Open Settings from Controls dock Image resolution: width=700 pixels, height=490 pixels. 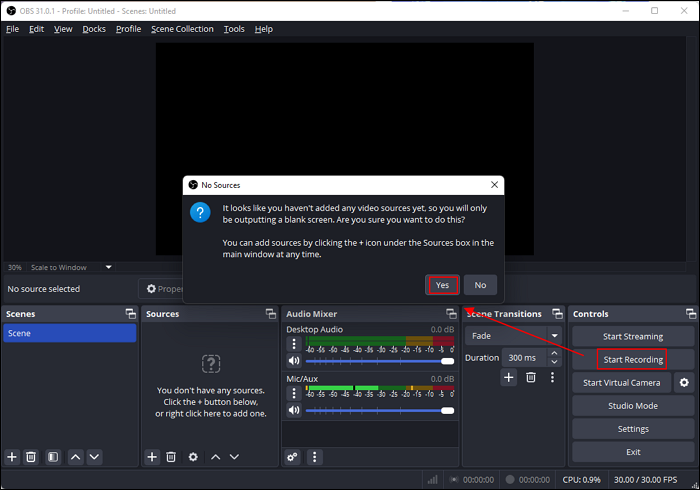coord(633,429)
